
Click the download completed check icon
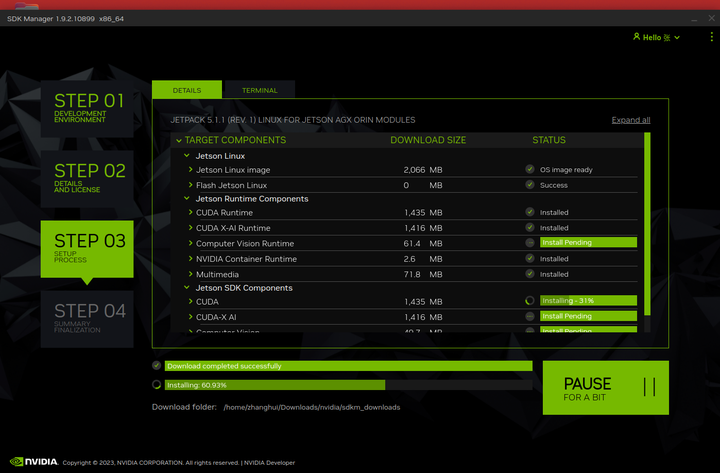pos(157,366)
